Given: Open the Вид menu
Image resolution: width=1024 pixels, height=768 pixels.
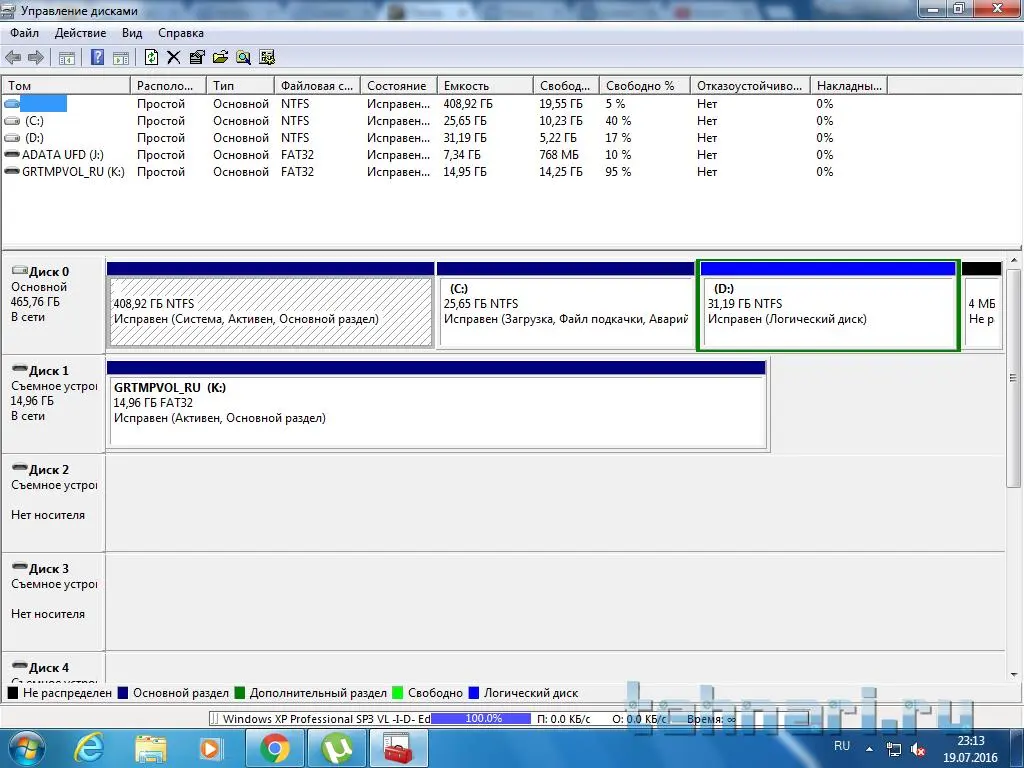Looking at the screenshot, I should (x=132, y=33).
